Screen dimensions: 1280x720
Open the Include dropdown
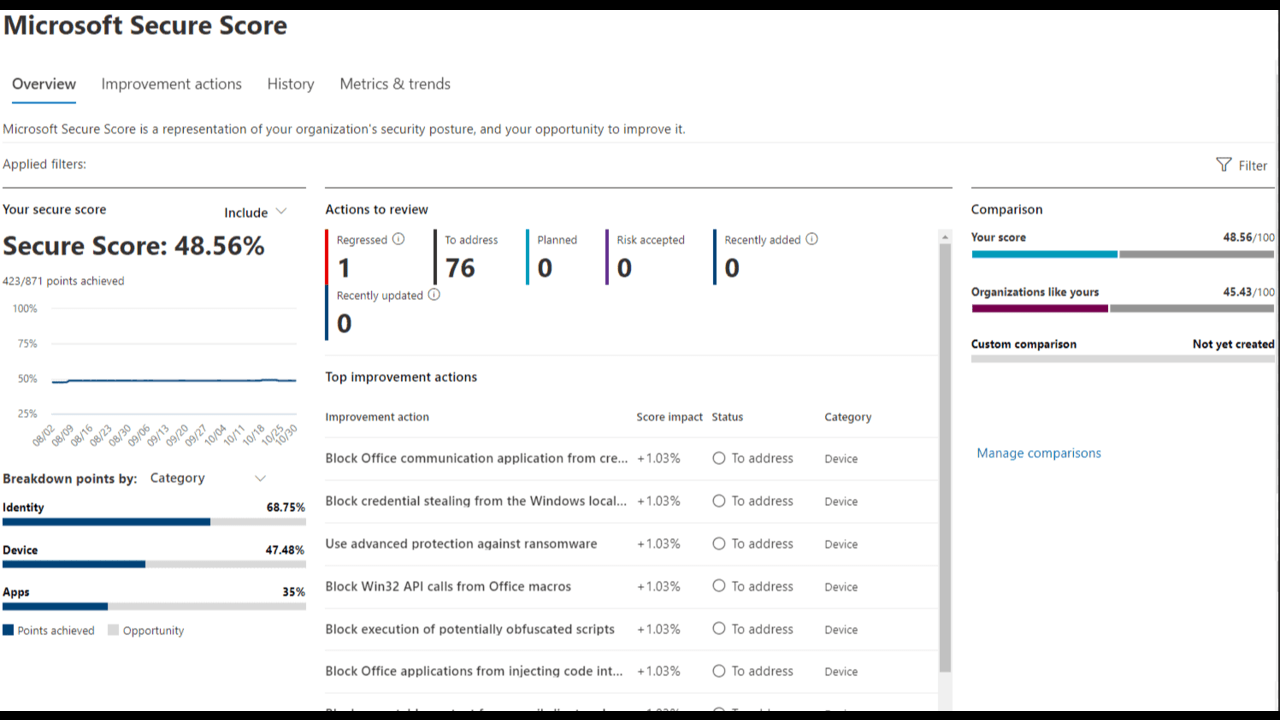(x=256, y=212)
